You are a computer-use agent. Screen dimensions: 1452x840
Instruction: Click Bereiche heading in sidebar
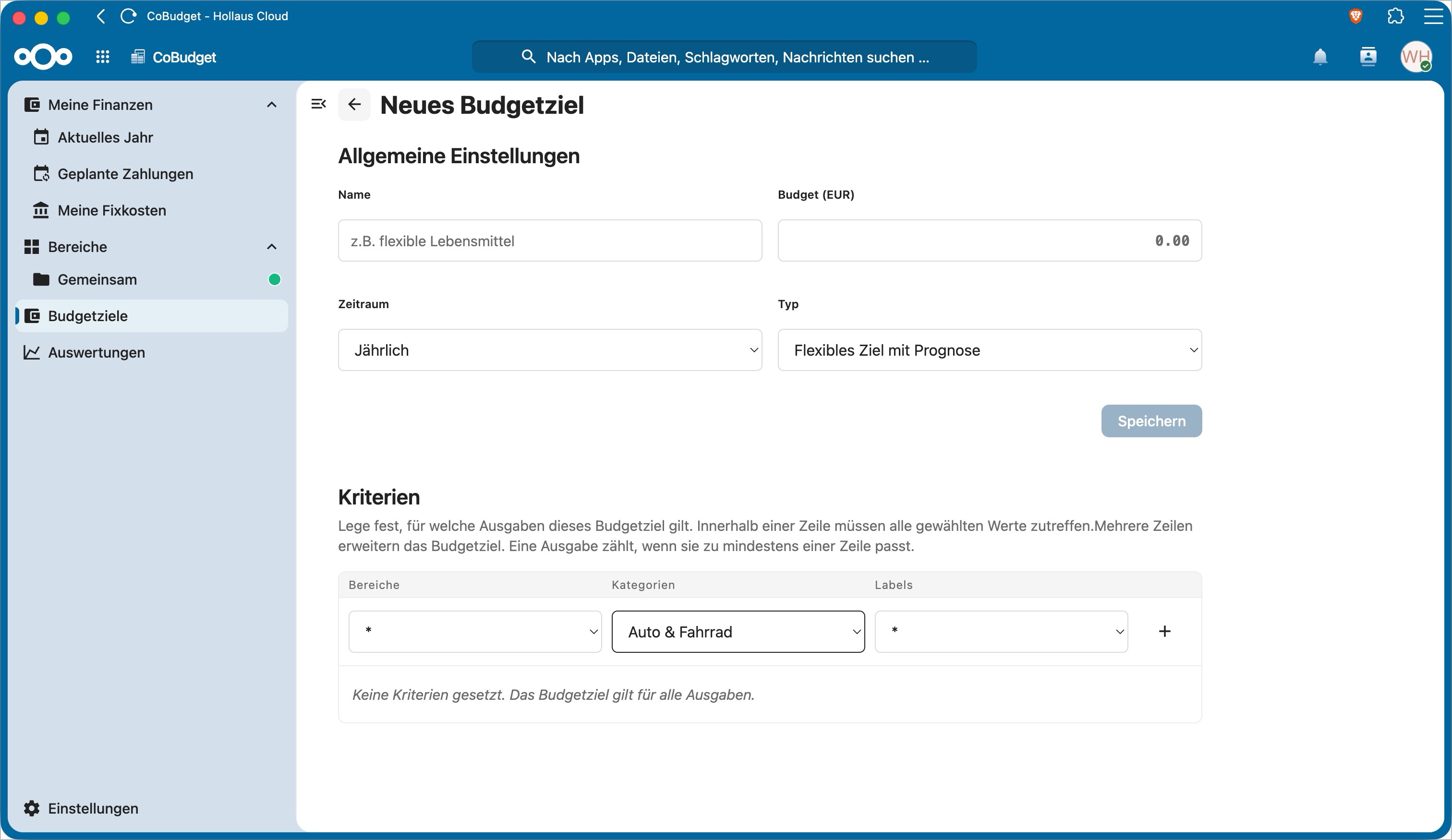77,247
